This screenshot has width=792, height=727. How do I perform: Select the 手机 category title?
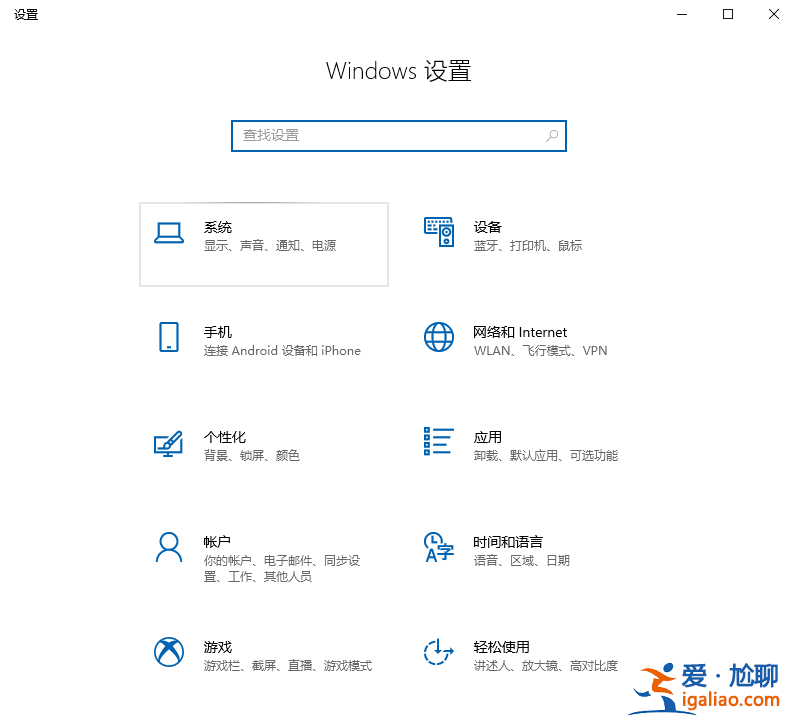(218, 332)
